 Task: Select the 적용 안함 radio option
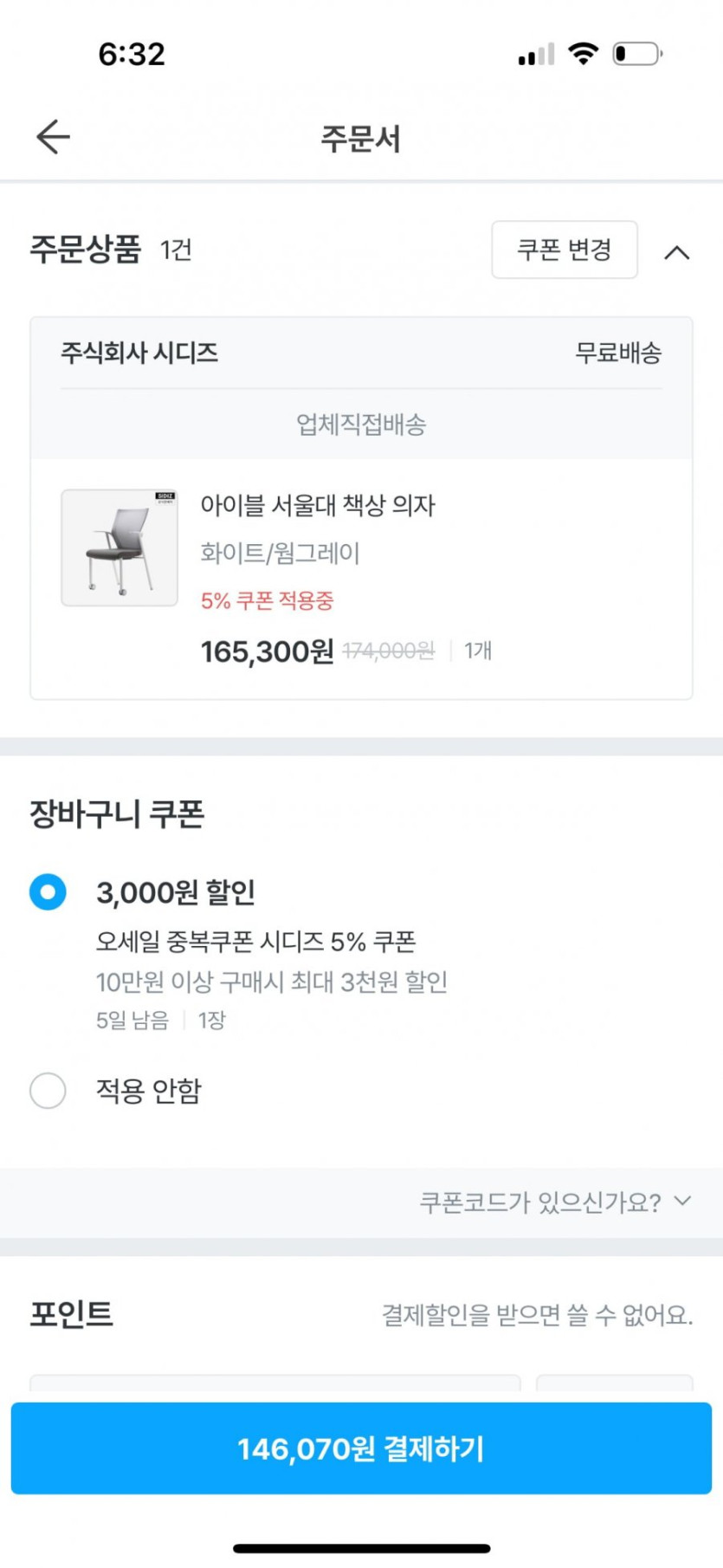click(48, 1090)
